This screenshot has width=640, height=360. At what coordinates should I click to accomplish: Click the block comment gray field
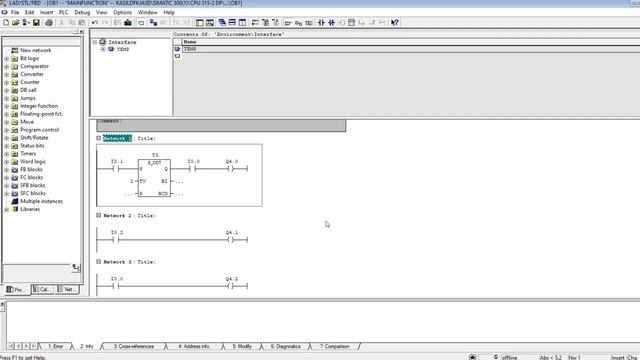coord(221,126)
